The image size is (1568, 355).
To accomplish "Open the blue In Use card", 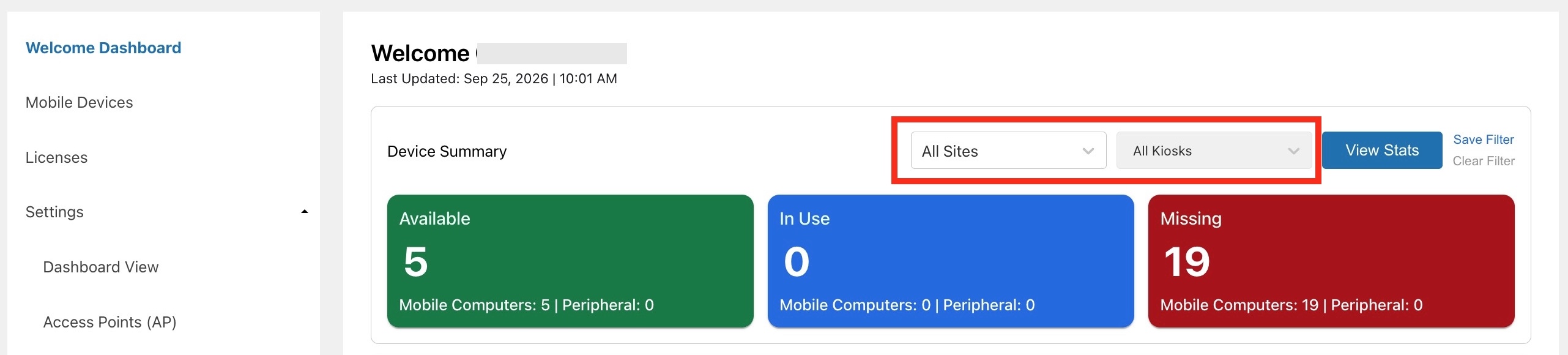I will 951,261.
